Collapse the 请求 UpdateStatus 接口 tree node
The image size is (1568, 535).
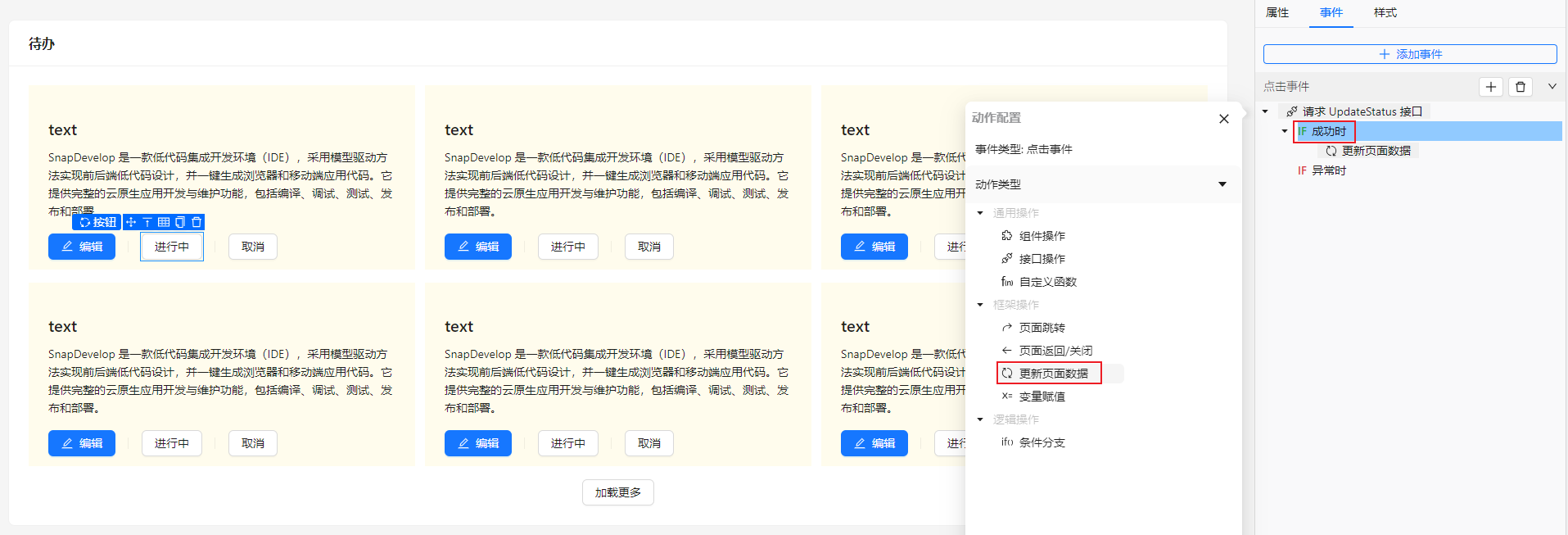pyautogui.click(x=1265, y=111)
